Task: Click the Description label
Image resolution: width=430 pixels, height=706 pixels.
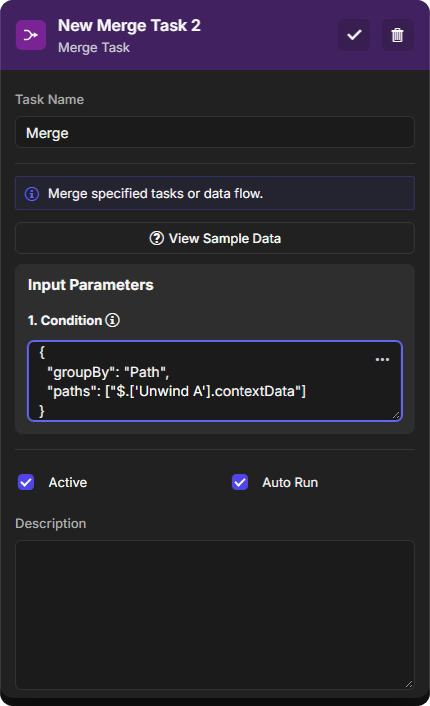Action: coord(50,524)
